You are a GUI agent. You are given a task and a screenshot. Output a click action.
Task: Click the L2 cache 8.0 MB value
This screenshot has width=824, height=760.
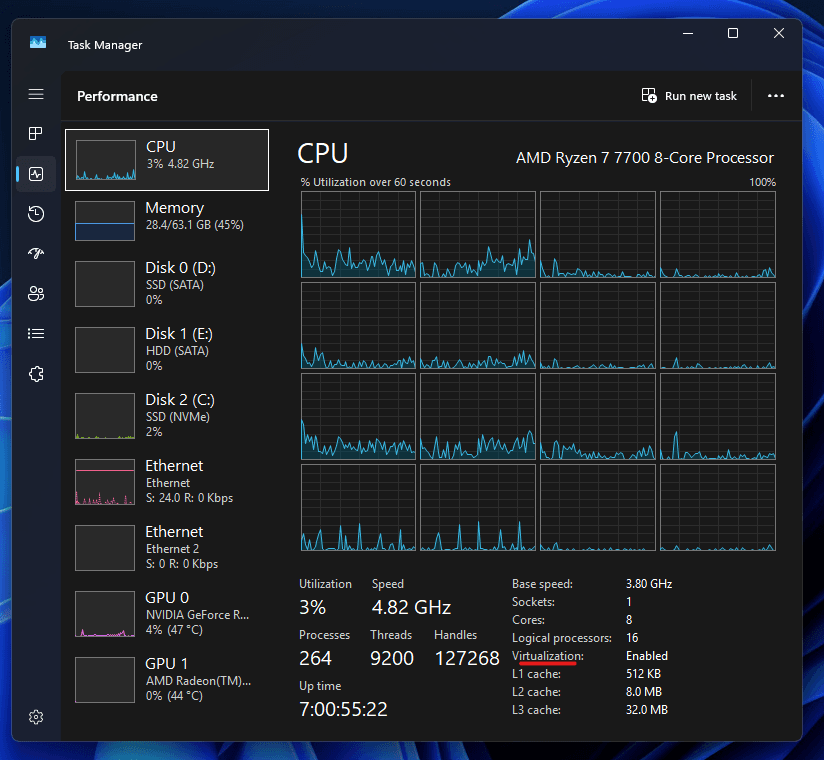[x=644, y=692]
